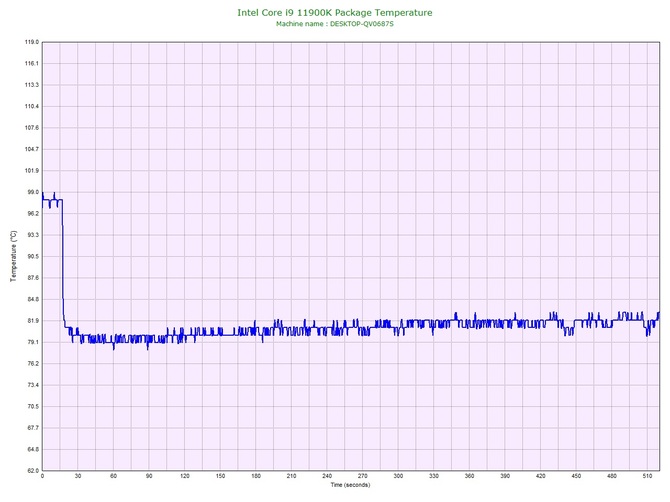Click the 101.9 y-axis value
Viewport: 670px width, 502px height.
(32, 171)
